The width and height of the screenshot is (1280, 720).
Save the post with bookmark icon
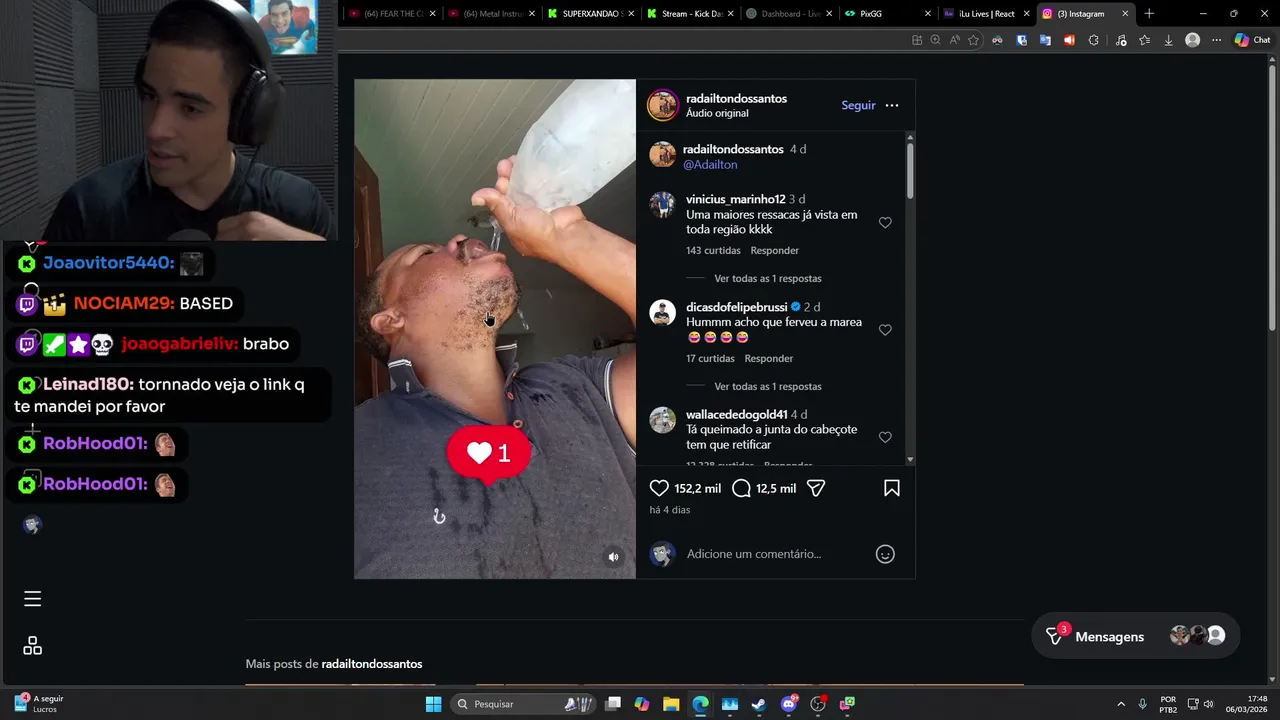(x=892, y=488)
